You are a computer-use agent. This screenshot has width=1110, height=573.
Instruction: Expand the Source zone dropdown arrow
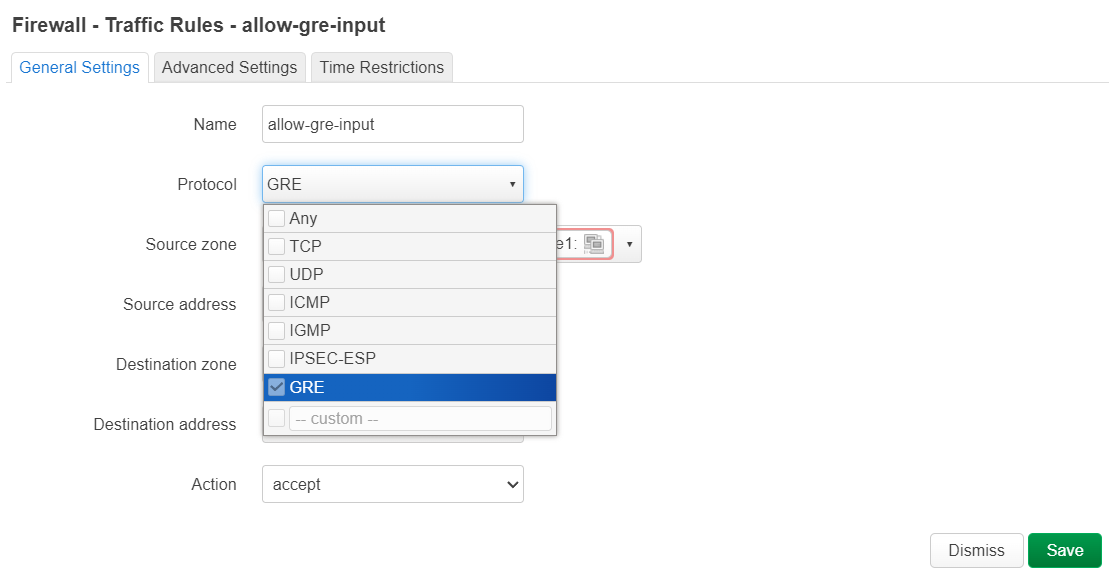(629, 244)
